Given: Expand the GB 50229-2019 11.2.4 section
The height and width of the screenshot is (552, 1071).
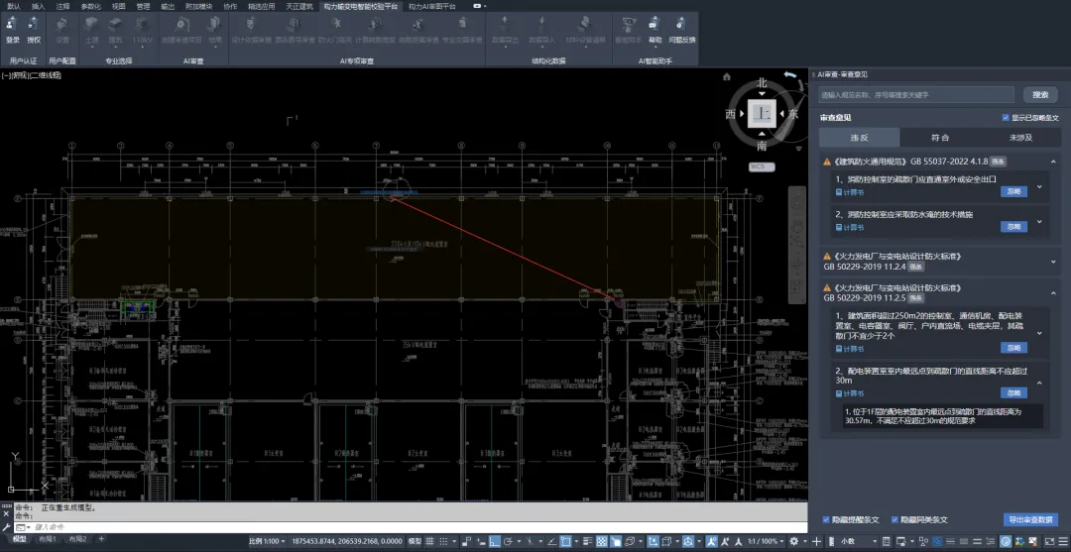Looking at the screenshot, I should [x=1053, y=262].
